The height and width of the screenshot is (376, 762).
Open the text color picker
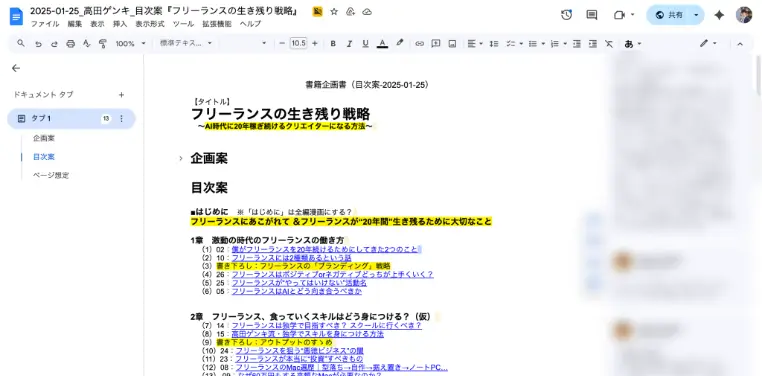coord(382,44)
